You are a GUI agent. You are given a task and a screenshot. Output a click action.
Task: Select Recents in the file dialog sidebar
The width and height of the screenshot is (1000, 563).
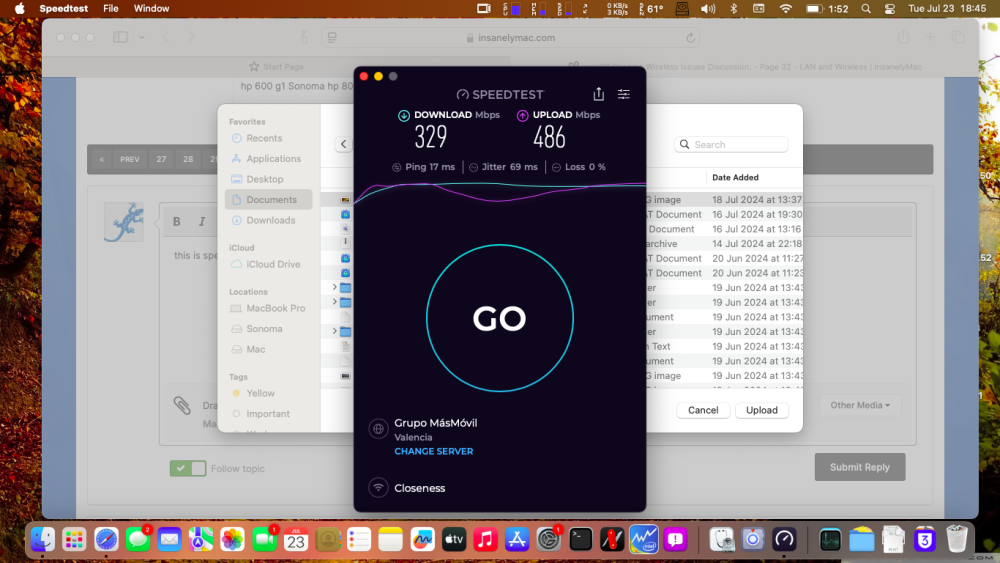click(x=268, y=138)
